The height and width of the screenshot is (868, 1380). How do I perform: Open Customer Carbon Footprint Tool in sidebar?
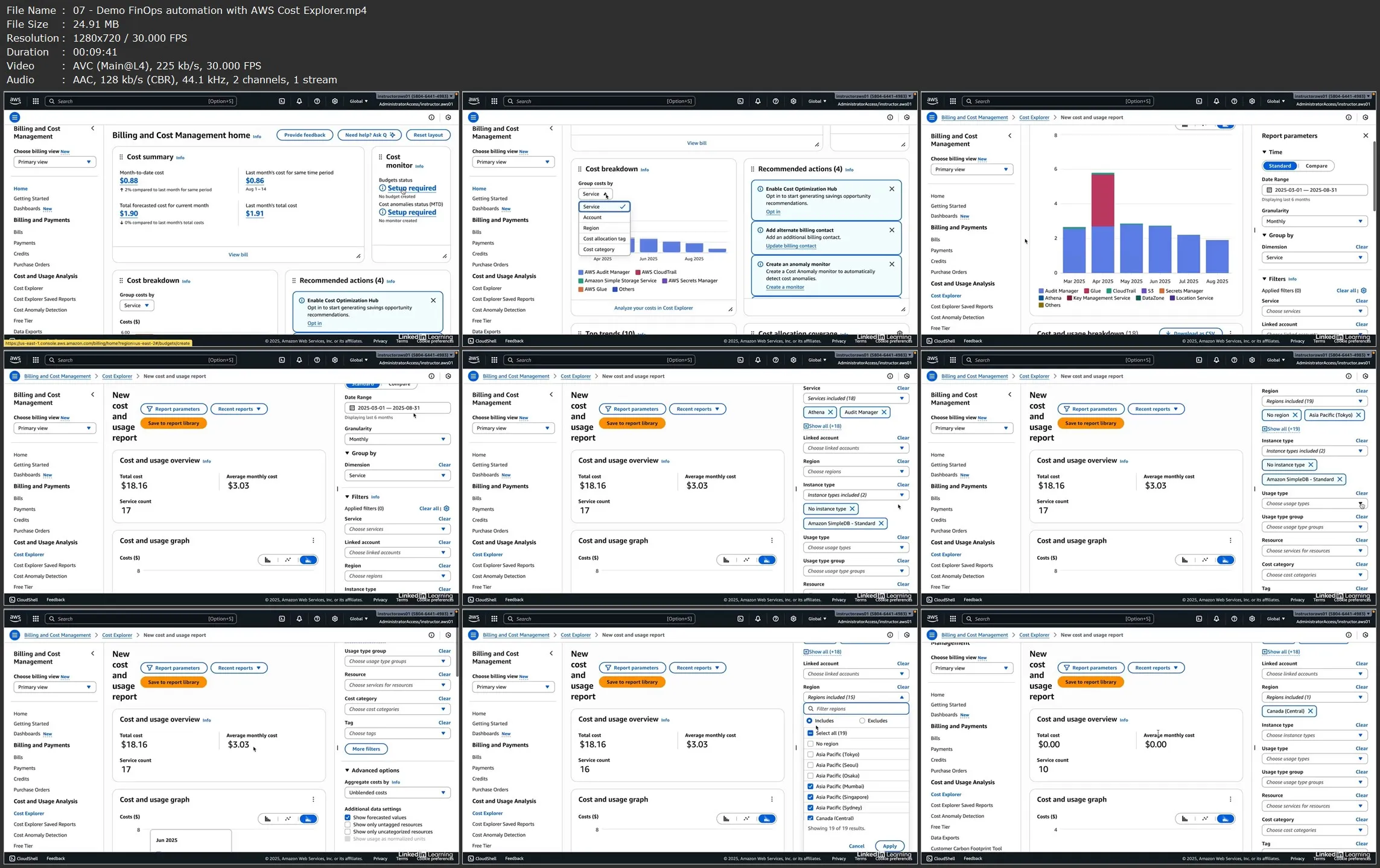[x=965, y=849]
